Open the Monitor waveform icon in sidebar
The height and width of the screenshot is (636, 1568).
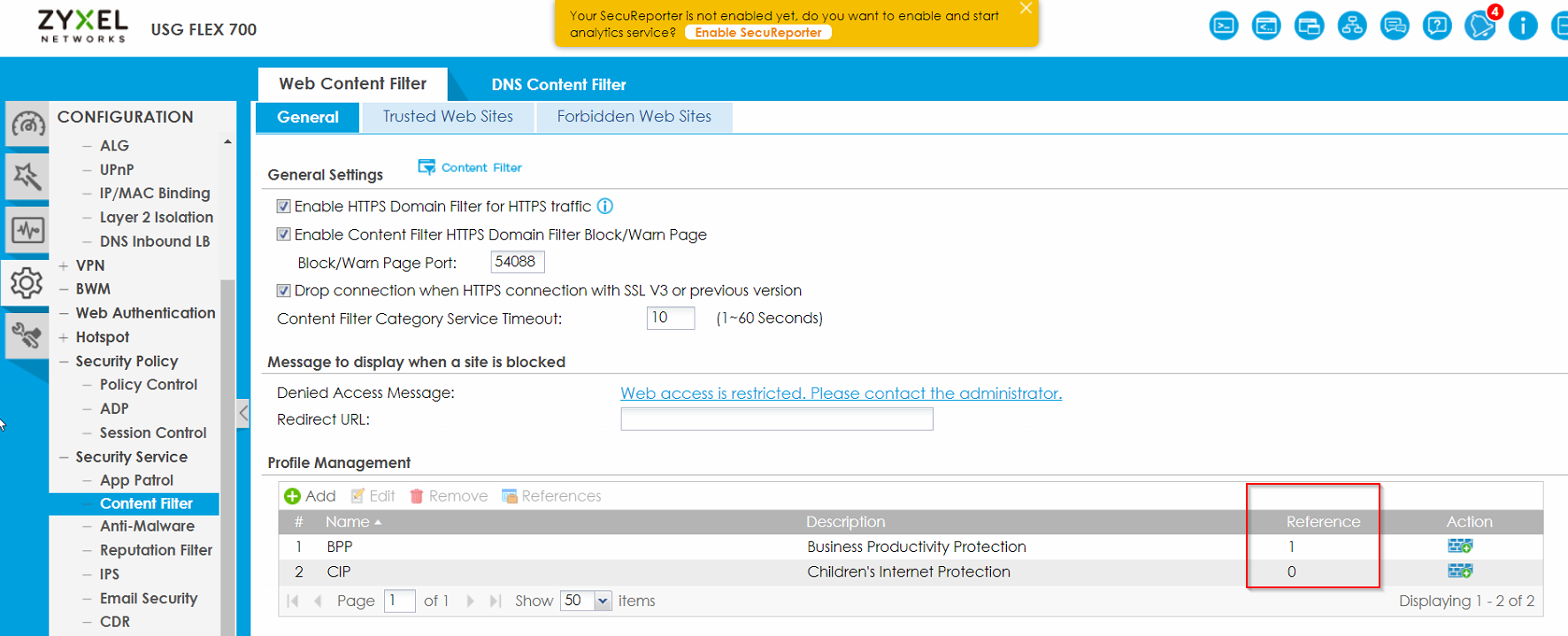pos(27,231)
